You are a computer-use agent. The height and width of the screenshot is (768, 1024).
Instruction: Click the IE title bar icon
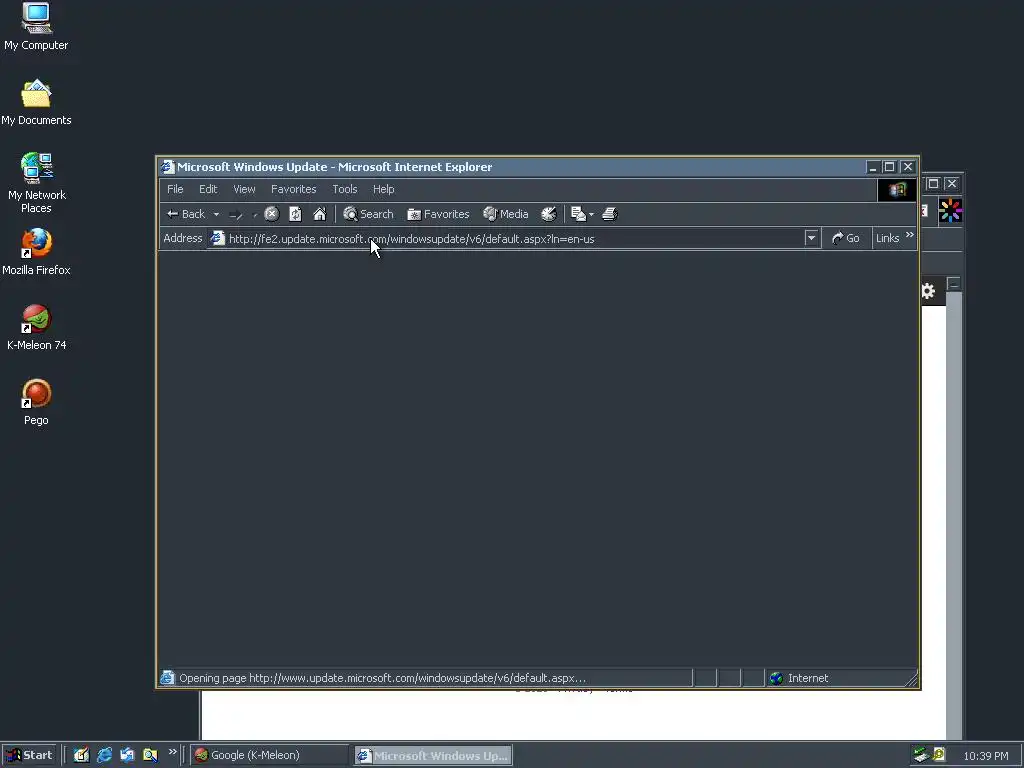point(168,167)
